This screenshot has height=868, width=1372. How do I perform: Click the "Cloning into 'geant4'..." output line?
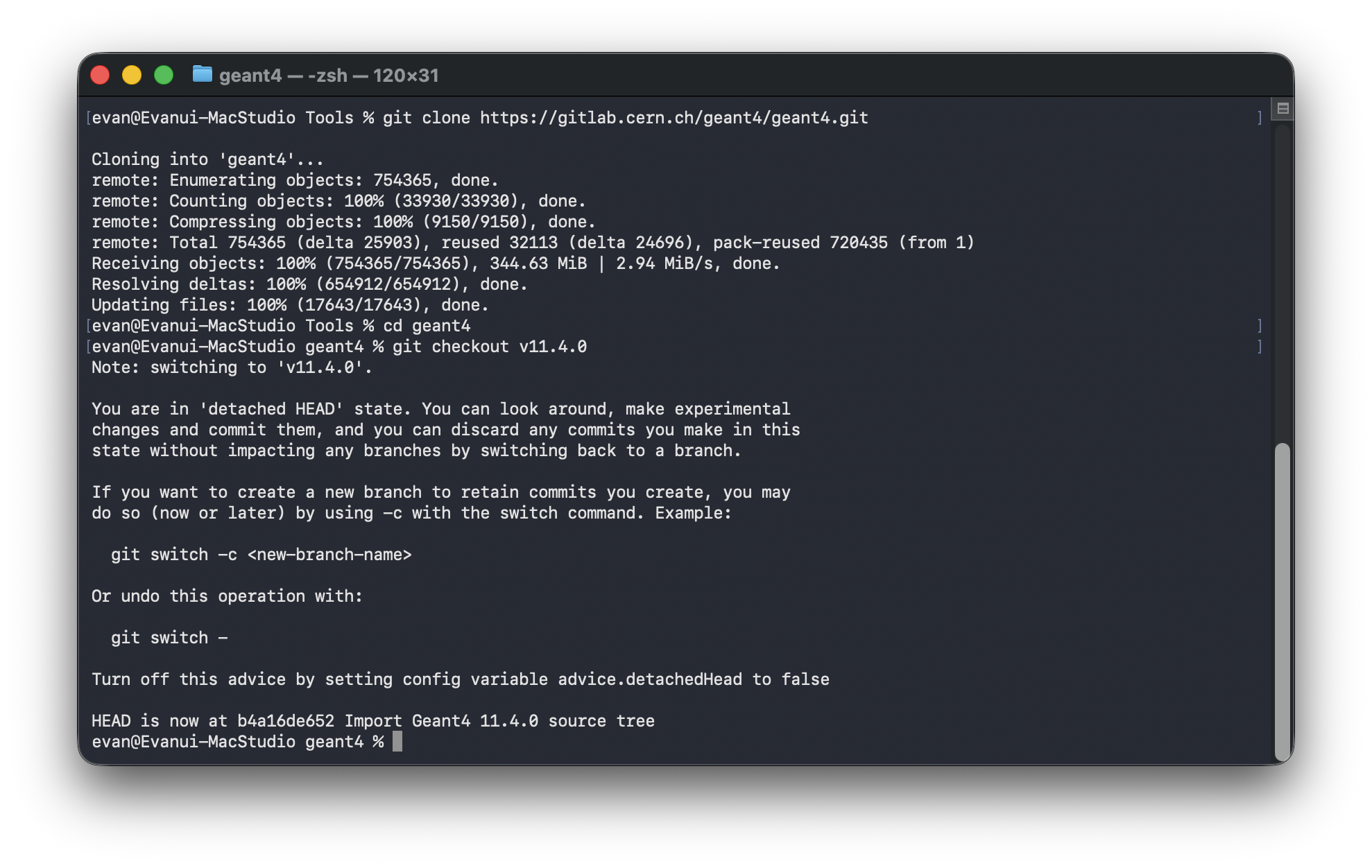point(207,159)
